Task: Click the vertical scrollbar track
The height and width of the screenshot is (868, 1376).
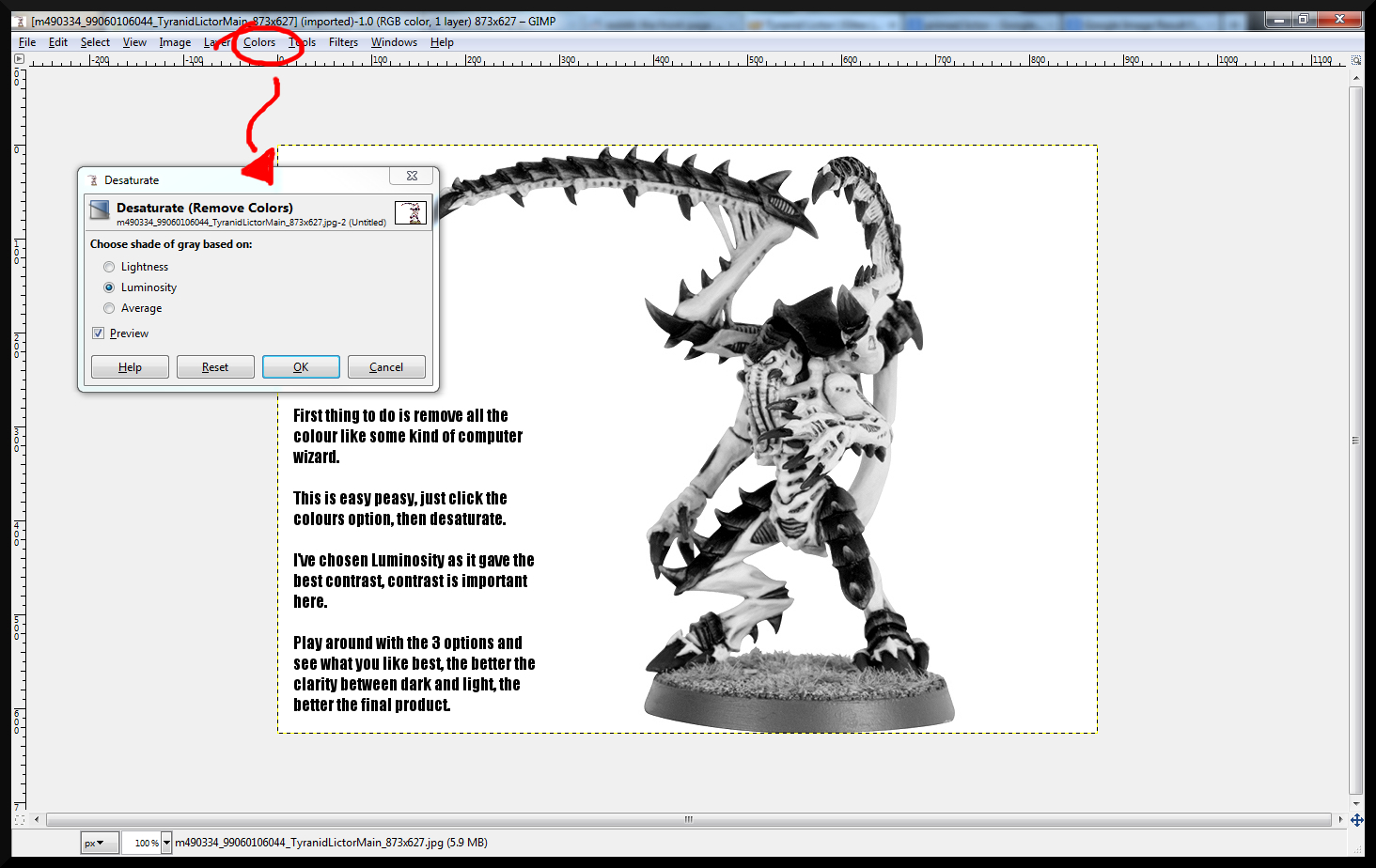Action: point(1355,441)
